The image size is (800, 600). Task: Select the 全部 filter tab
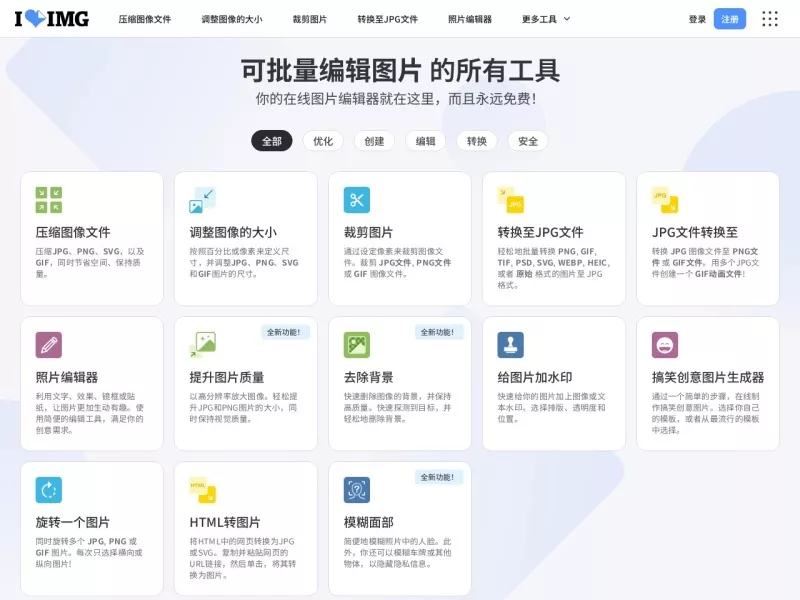(271, 141)
